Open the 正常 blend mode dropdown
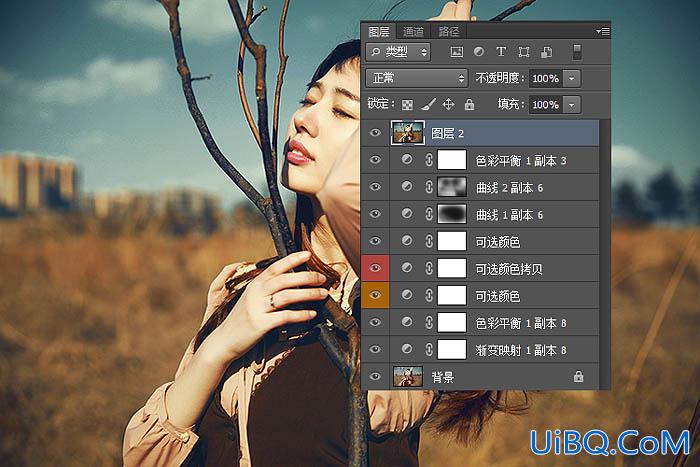700x467 pixels. click(416, 79)
